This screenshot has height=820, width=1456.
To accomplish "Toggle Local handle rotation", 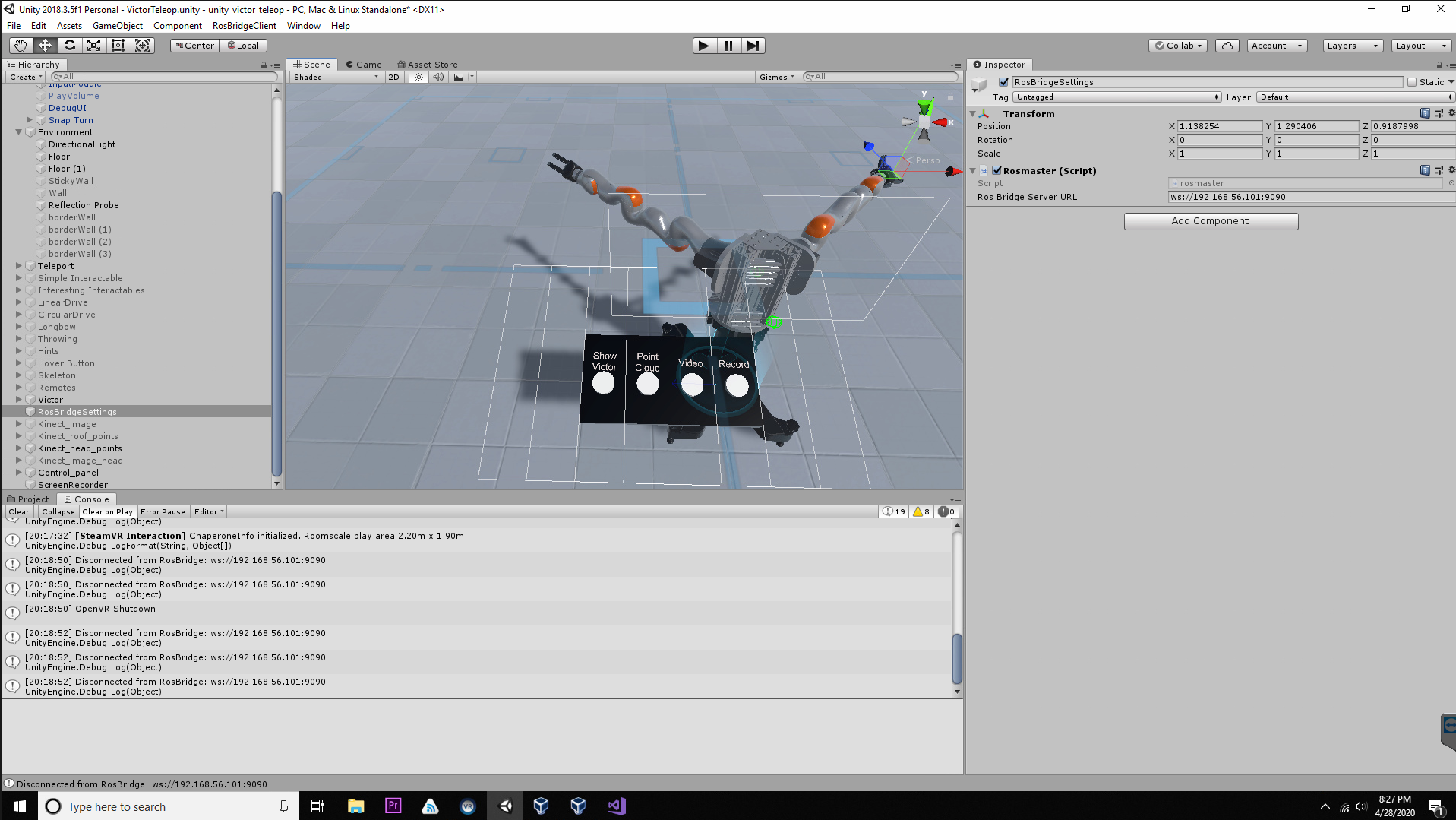I will [x=244, y=46].
